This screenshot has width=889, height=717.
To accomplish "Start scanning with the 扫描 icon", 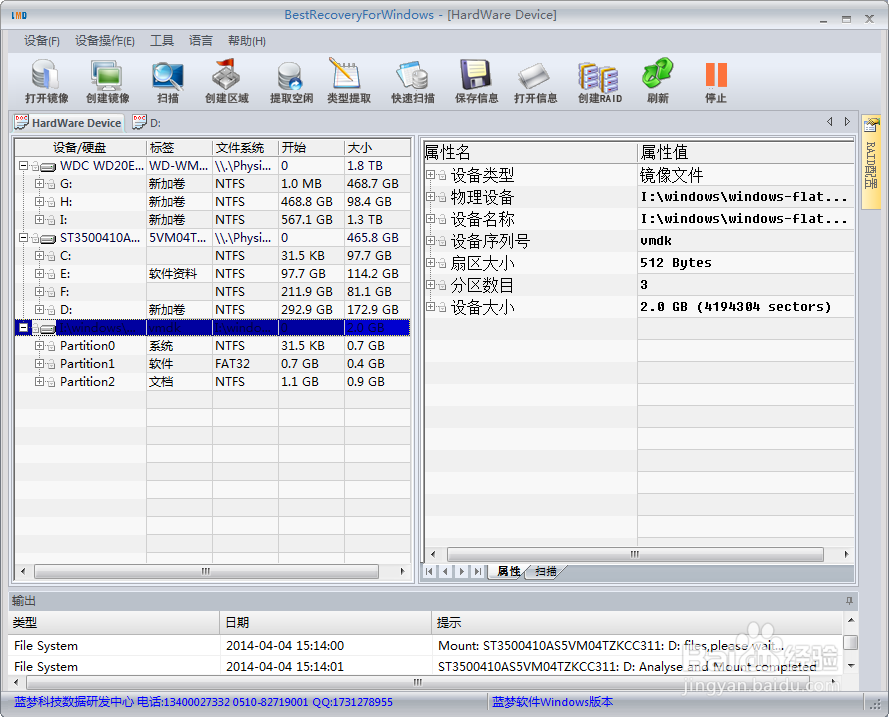I will click(168, 82).
